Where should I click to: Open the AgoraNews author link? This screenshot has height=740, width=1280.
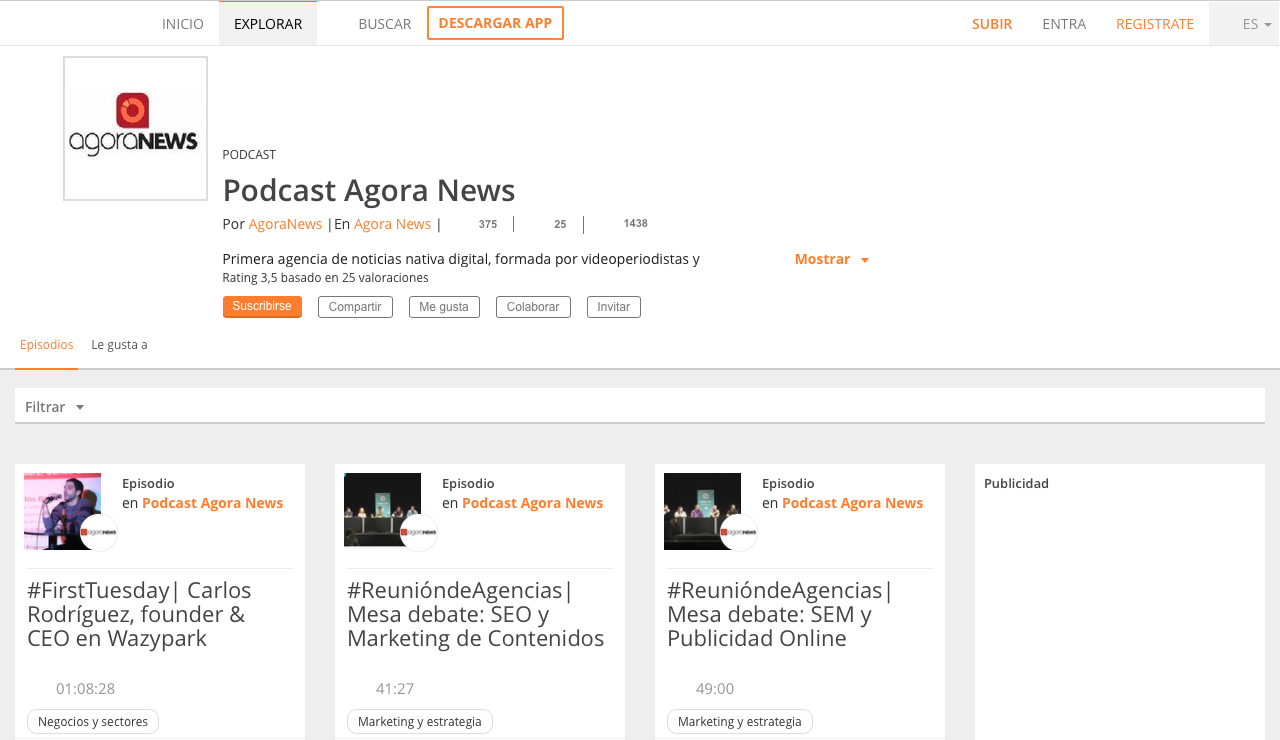click(285, 224)
